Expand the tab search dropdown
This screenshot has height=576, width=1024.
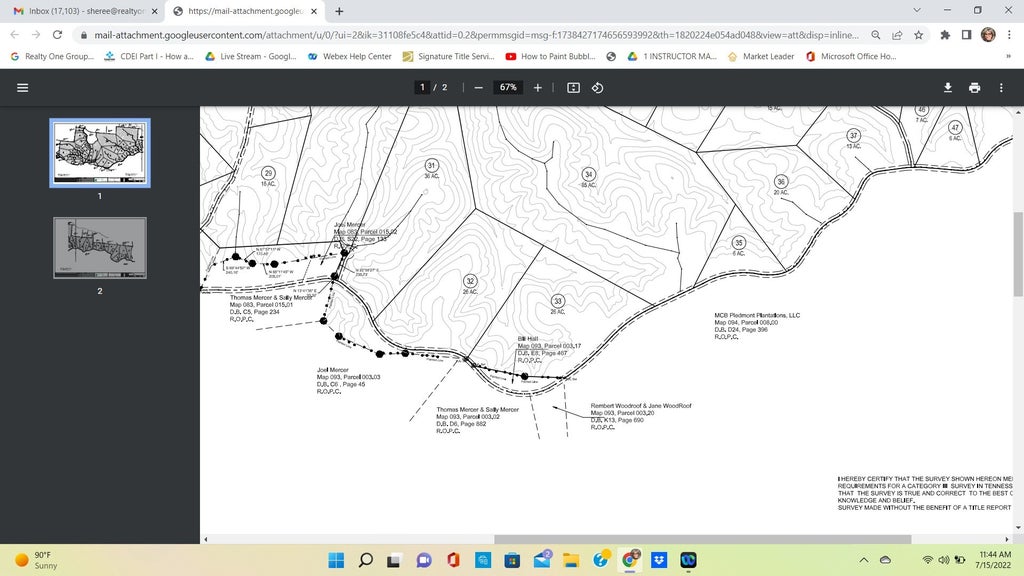(917, 10)
